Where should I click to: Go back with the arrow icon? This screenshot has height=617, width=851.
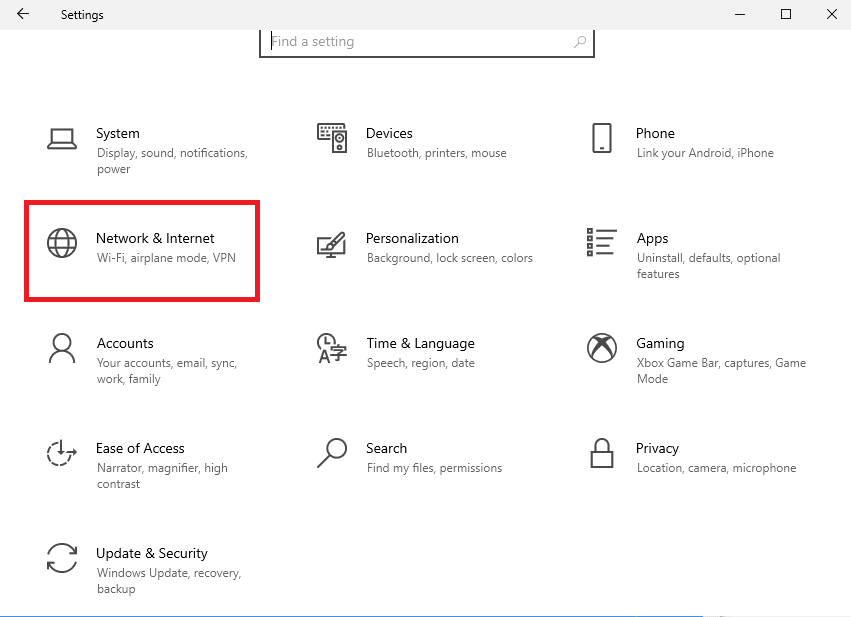23,14
